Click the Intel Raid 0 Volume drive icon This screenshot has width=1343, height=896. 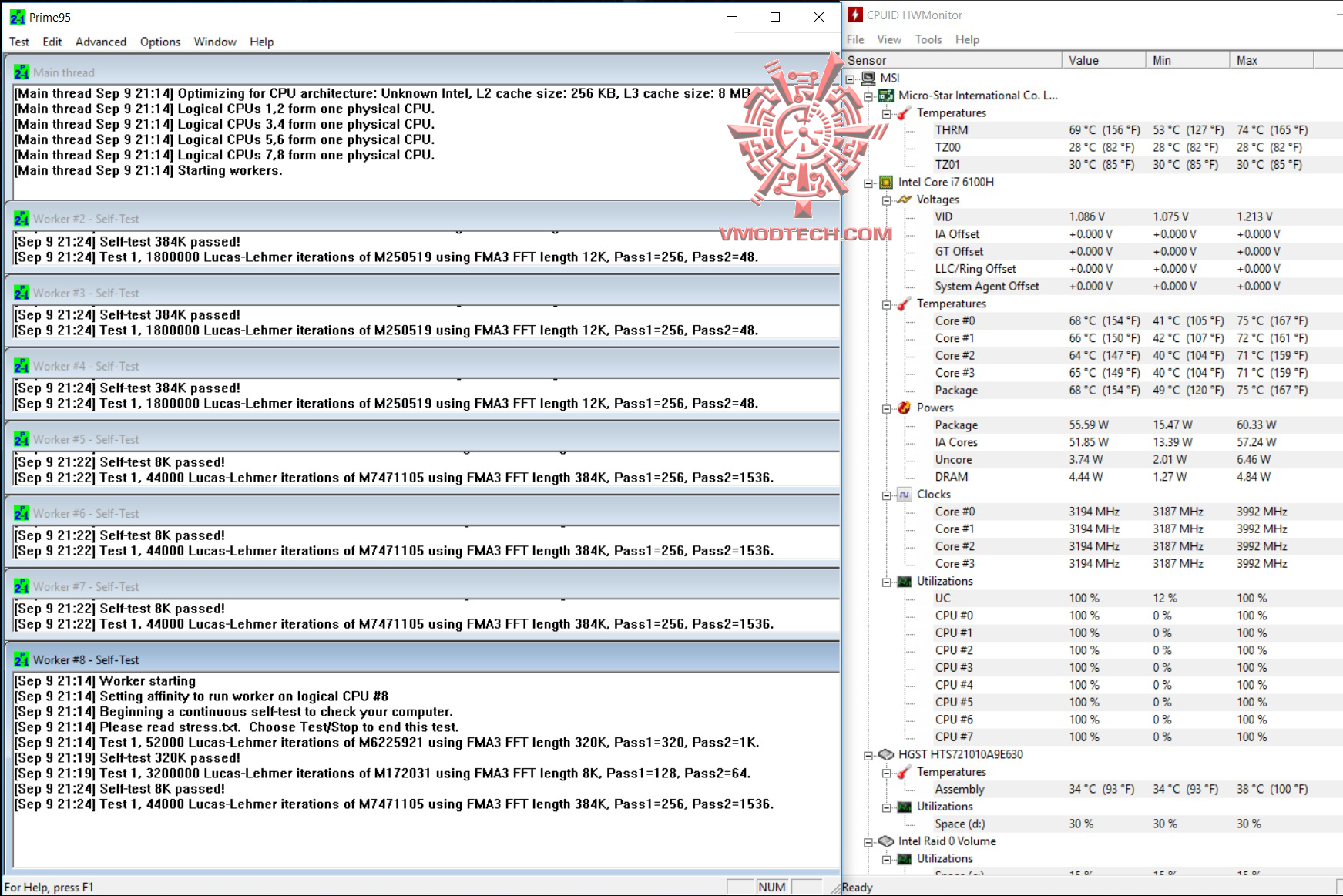886,841
